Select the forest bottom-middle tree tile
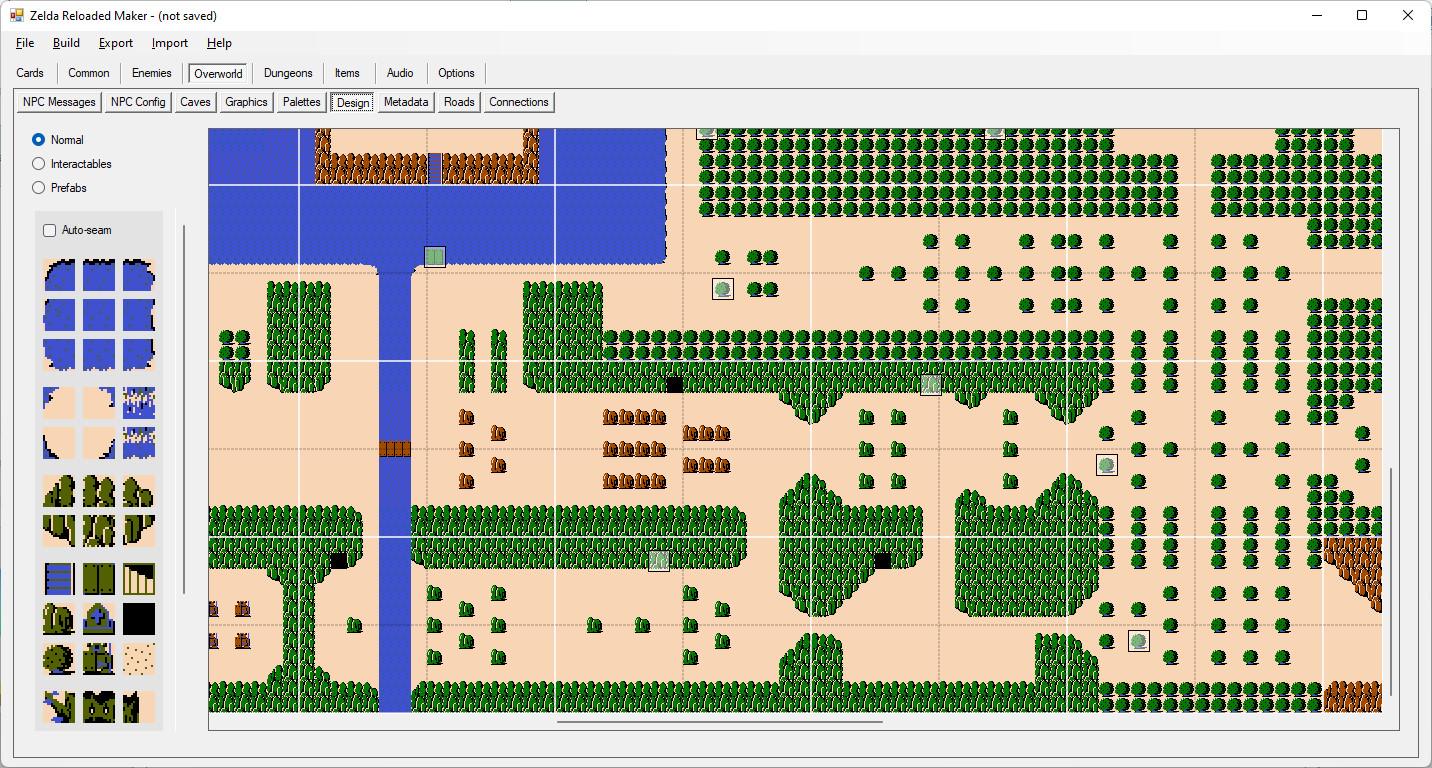Screen dimensions: 1432x768 point(99,531)
